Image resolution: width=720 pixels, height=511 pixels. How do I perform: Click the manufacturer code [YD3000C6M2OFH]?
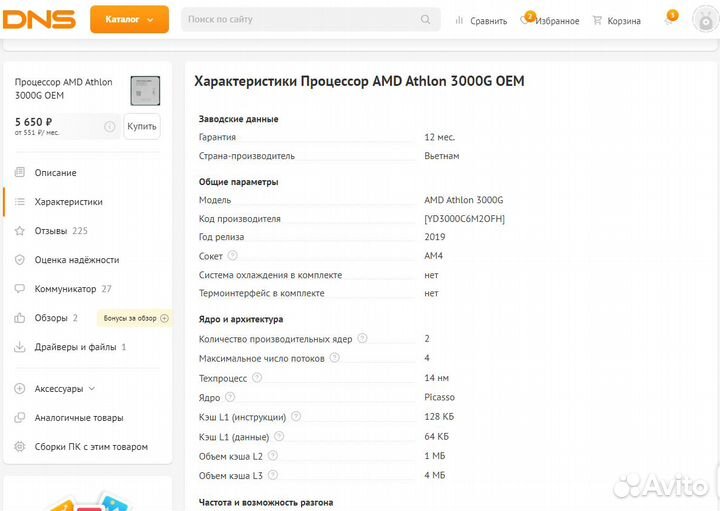464,219
